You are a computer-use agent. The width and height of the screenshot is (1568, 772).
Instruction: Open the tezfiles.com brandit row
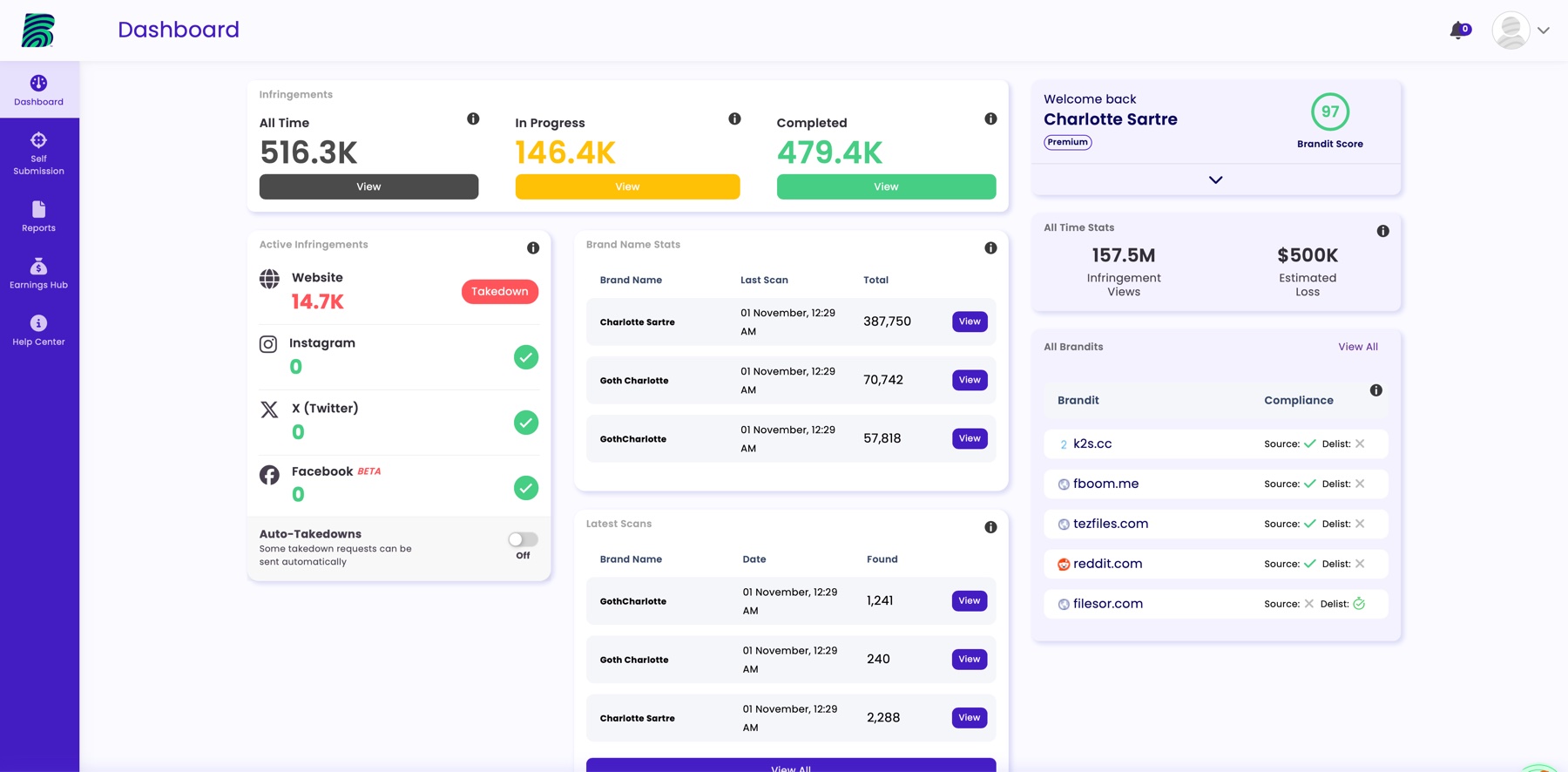point(1216,524)
